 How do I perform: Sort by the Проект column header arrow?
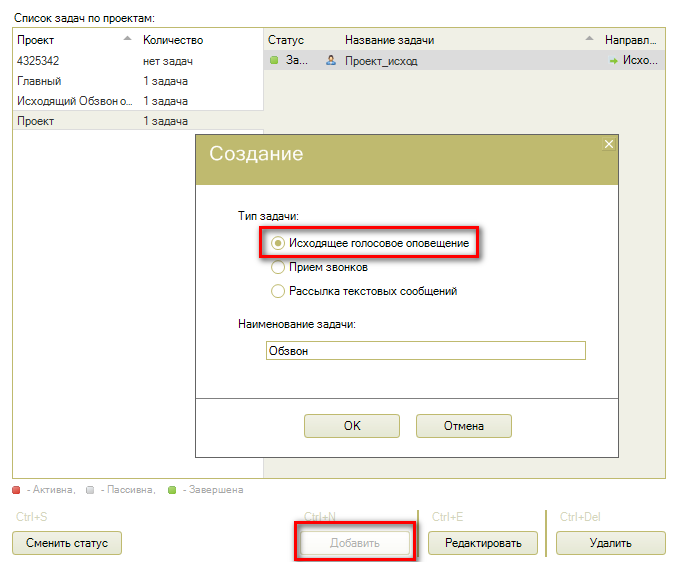coord(126,40)
